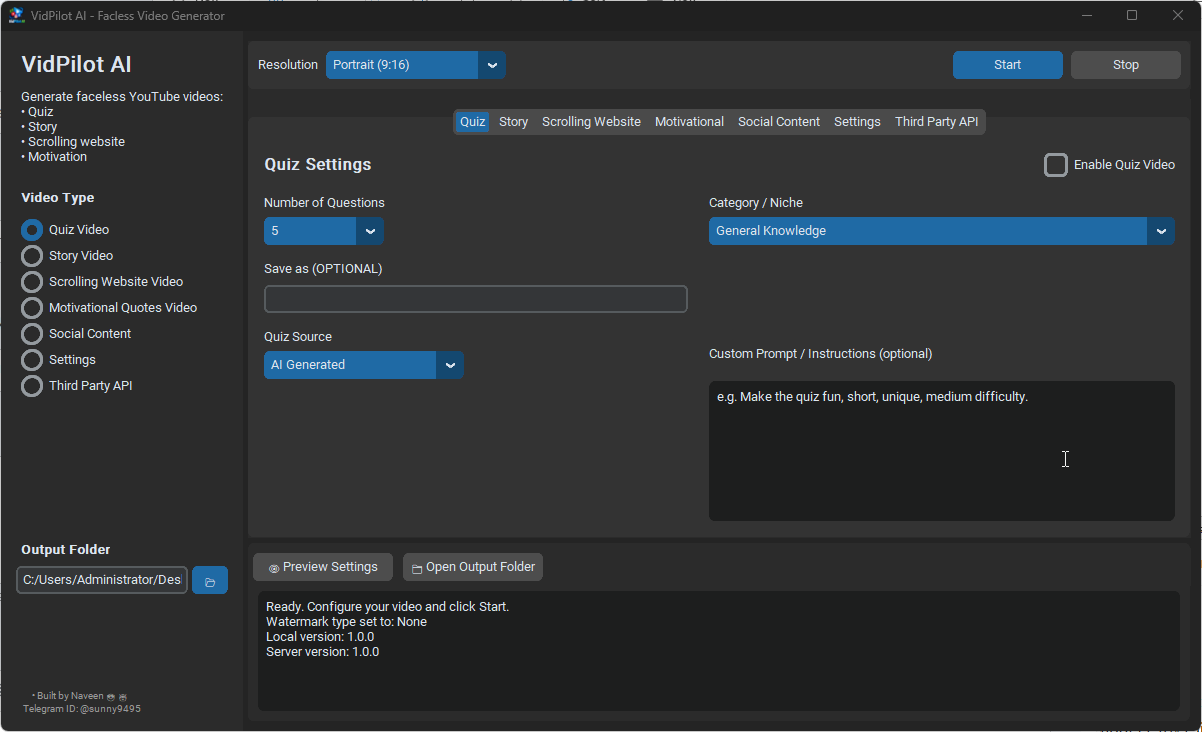The image size is (1202, 732).
Task: Click the VidPilot AI app icon in title bar
Action: click(16, 15)
